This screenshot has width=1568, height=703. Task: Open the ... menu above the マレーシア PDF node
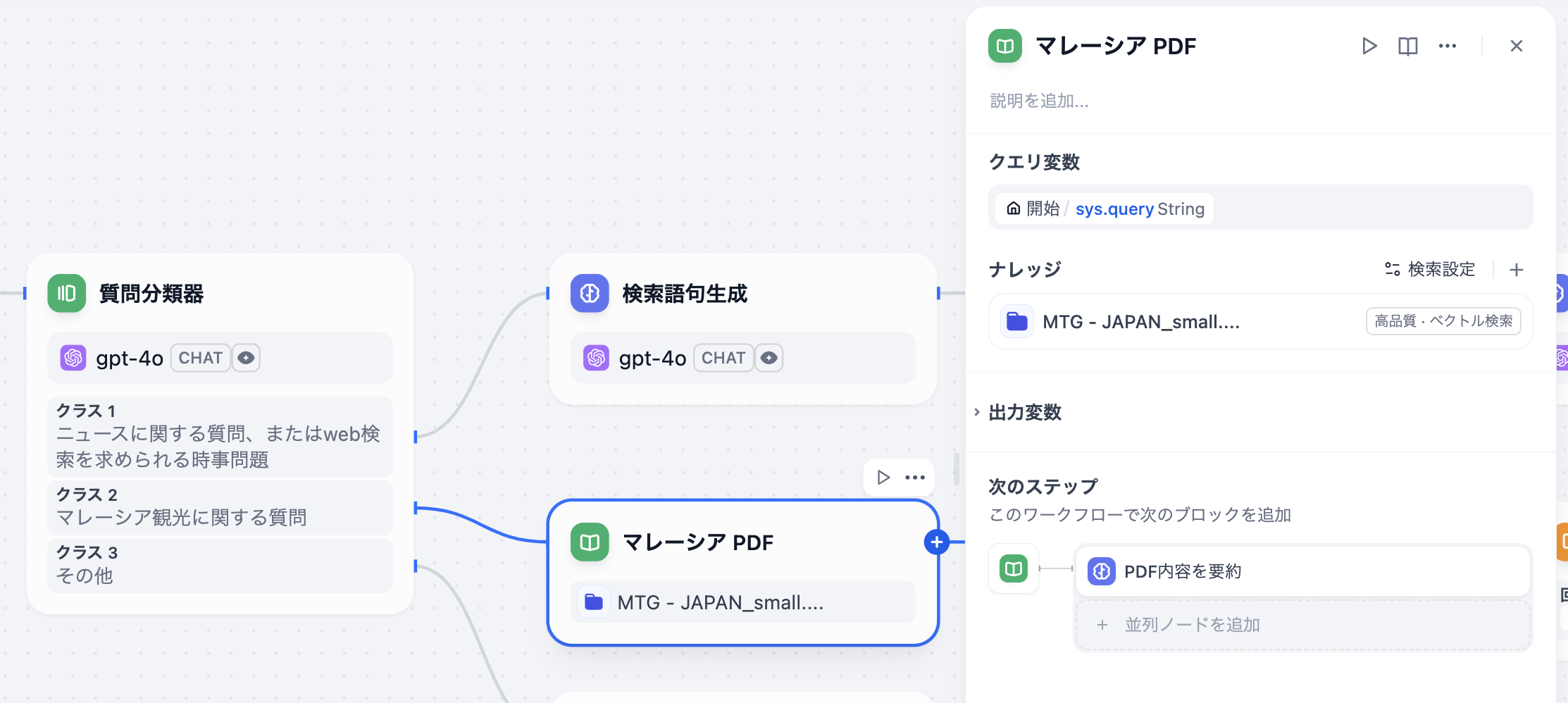click(x=914, y=477)
